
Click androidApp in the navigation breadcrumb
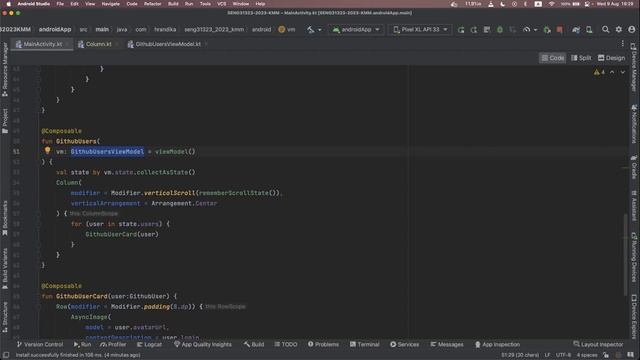(x=55, y=29)
